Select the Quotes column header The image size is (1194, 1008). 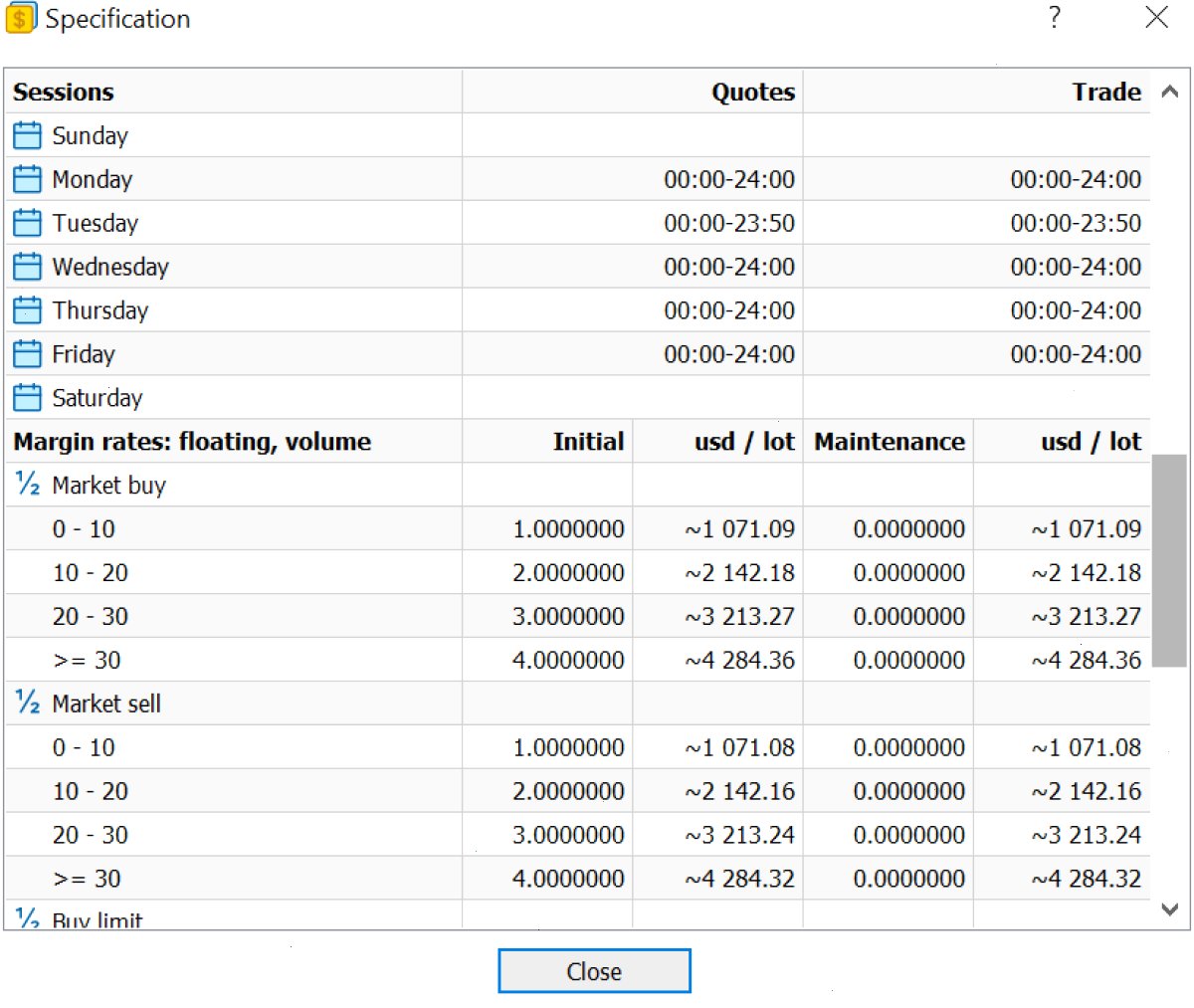point(753,92)
